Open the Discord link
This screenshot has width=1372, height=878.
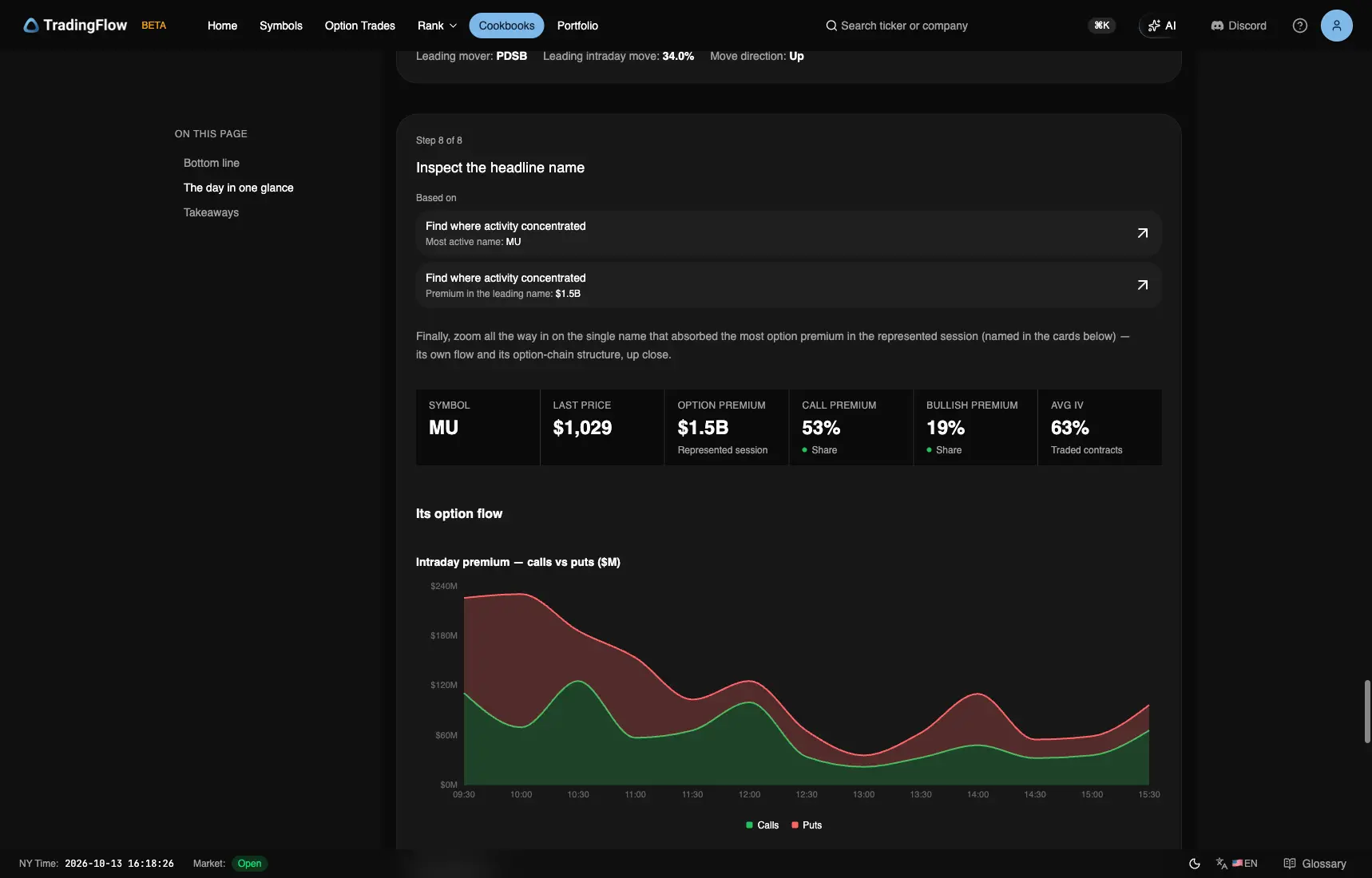click(1239, 26)
